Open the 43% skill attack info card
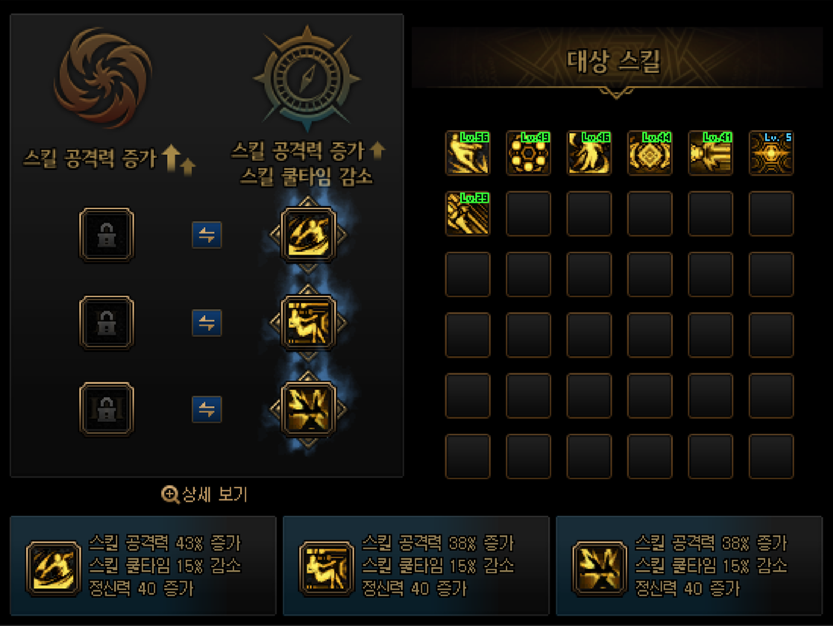Image resolution: width=833 pixels, height=626 pixels. pos(143,565)
